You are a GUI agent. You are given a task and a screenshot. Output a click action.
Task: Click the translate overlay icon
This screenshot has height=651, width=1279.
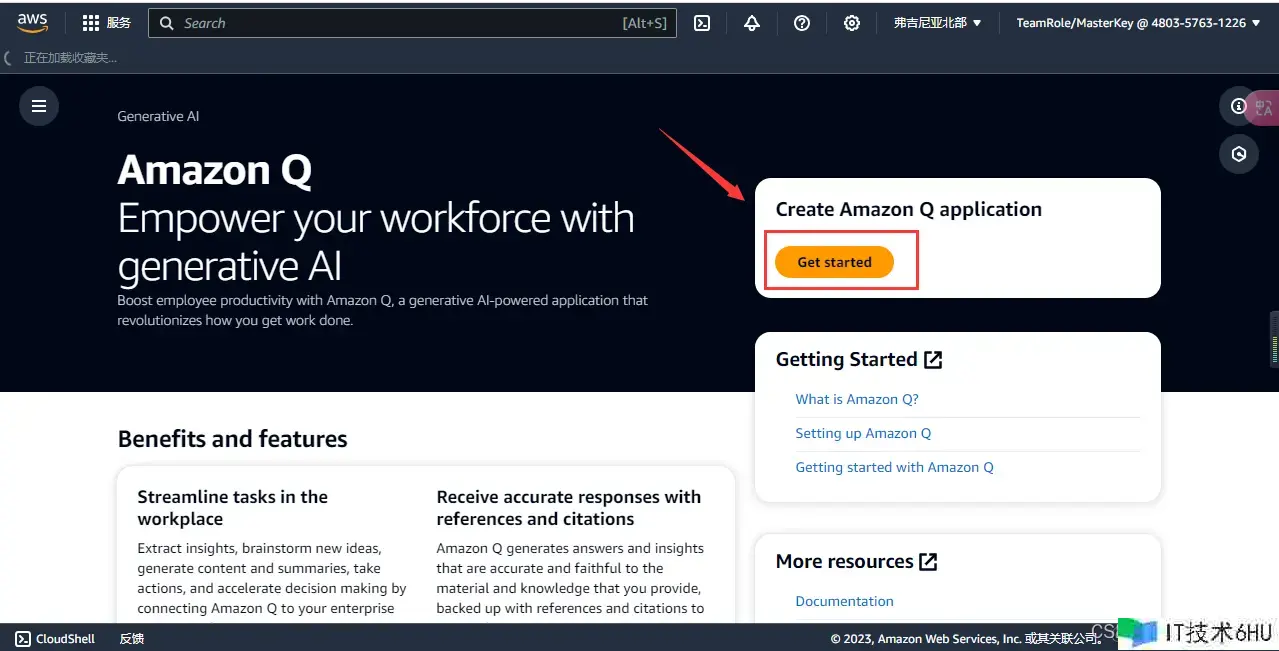click(x=1264, y=108)
